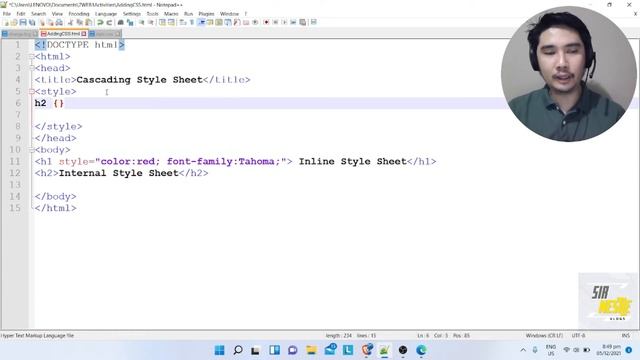Open the Language menu
Viewport: 640px width, 360px height.
pos(106,14)
